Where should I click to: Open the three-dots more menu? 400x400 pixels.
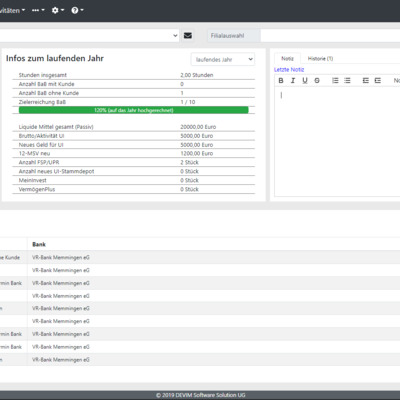pyautogui.click(x=38, y=10)
